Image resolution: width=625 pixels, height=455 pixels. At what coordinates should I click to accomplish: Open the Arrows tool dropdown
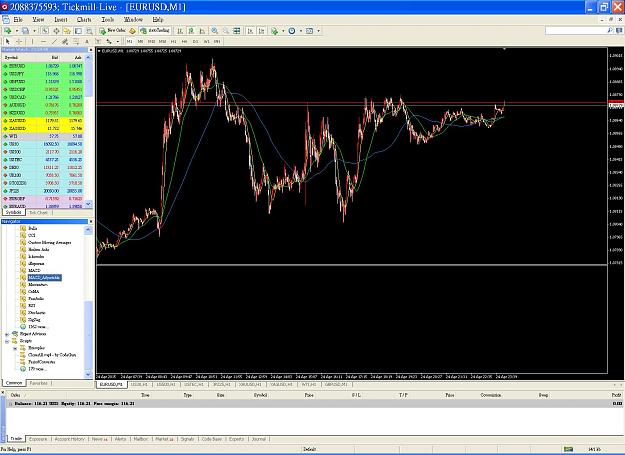[118, 41]
